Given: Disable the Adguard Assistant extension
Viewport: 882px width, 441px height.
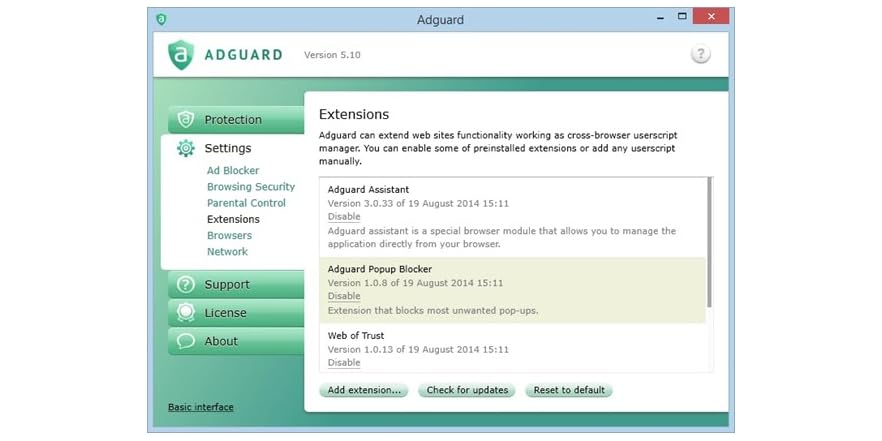Looking at the screenshot, I should pyautogui.click(x=344, y=217).
